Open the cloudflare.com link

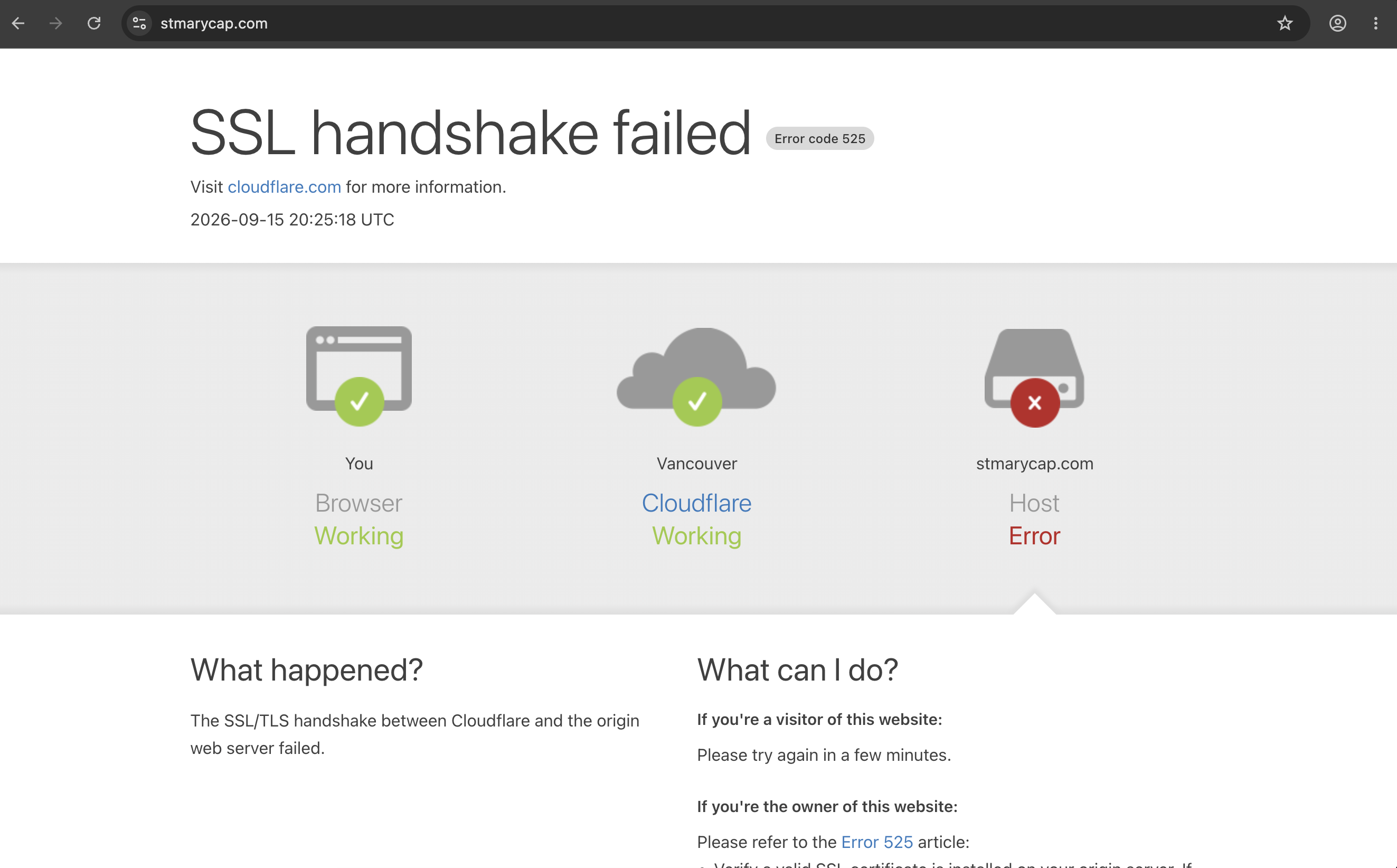pyautogui.click(x=284, y=187)
